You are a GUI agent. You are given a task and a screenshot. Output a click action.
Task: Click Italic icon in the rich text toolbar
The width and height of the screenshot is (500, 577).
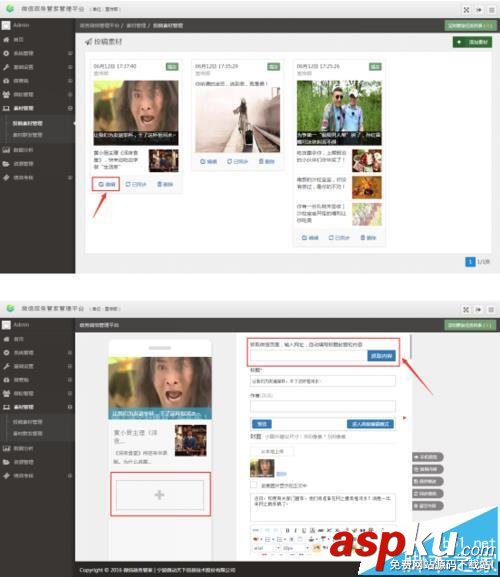point(295,530)
